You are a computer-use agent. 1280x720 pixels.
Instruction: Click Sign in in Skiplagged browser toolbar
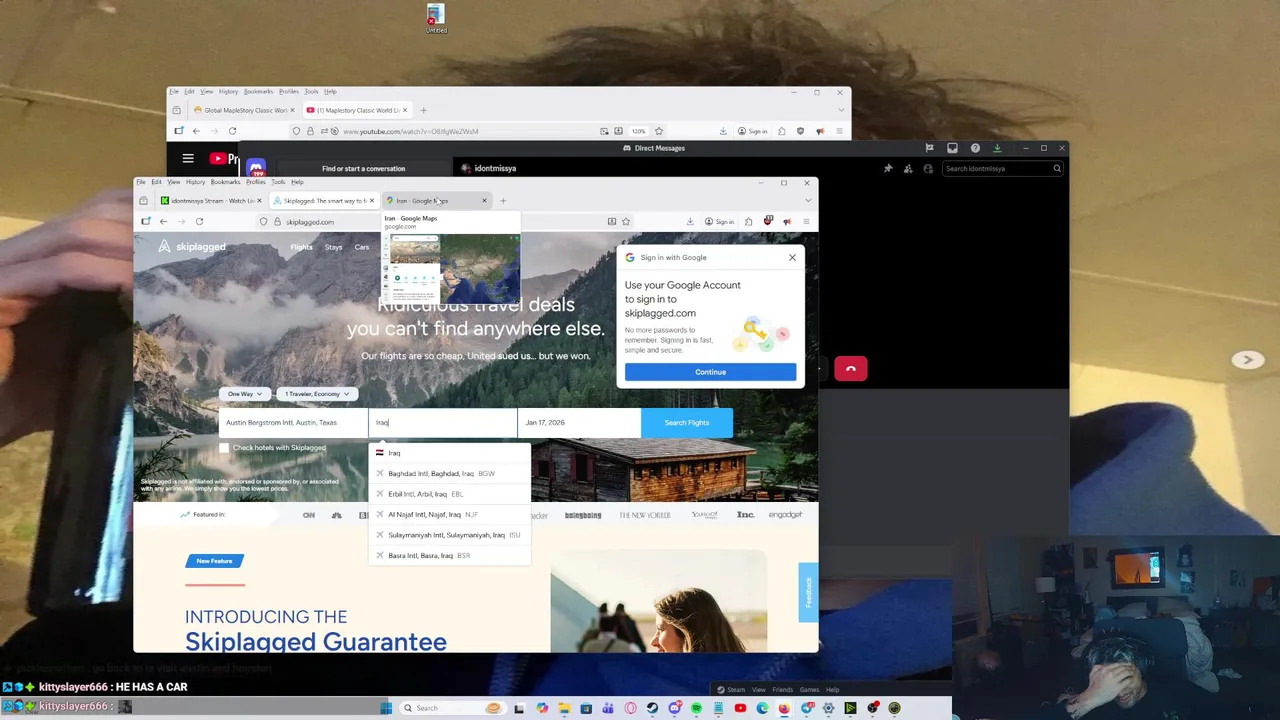point(718,221)
